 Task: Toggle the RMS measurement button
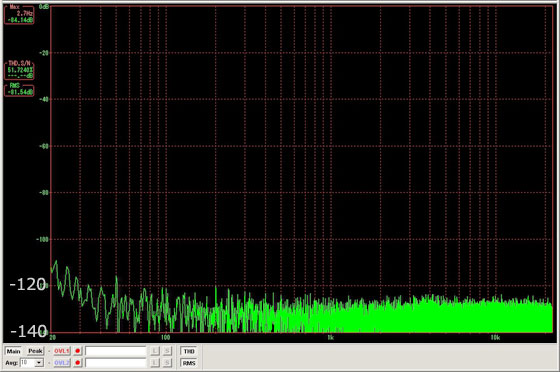(x=189, y=363)
